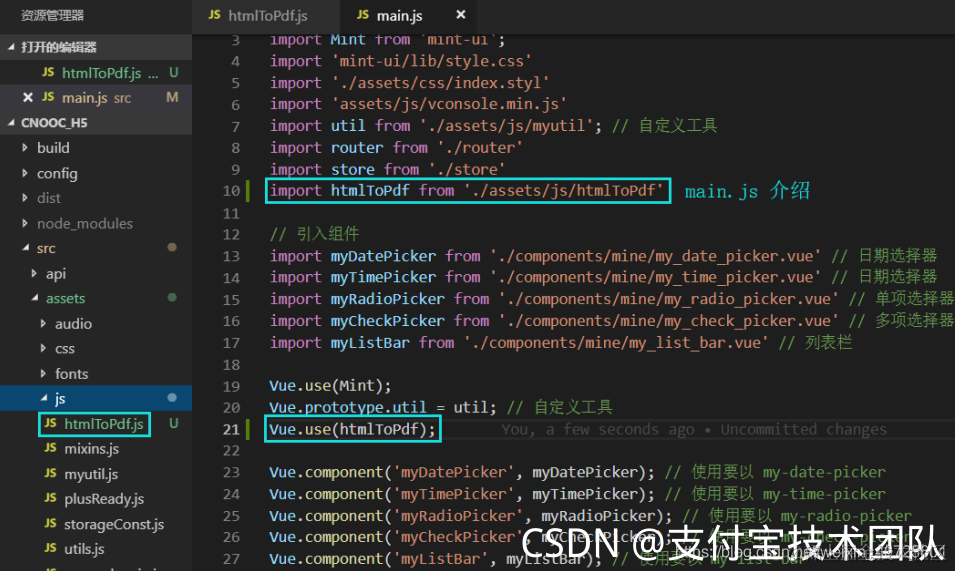Click git blame text 'You, a few seconds ago'
Viewport: 955px width, 571px height.
click(x=598, y=430)
